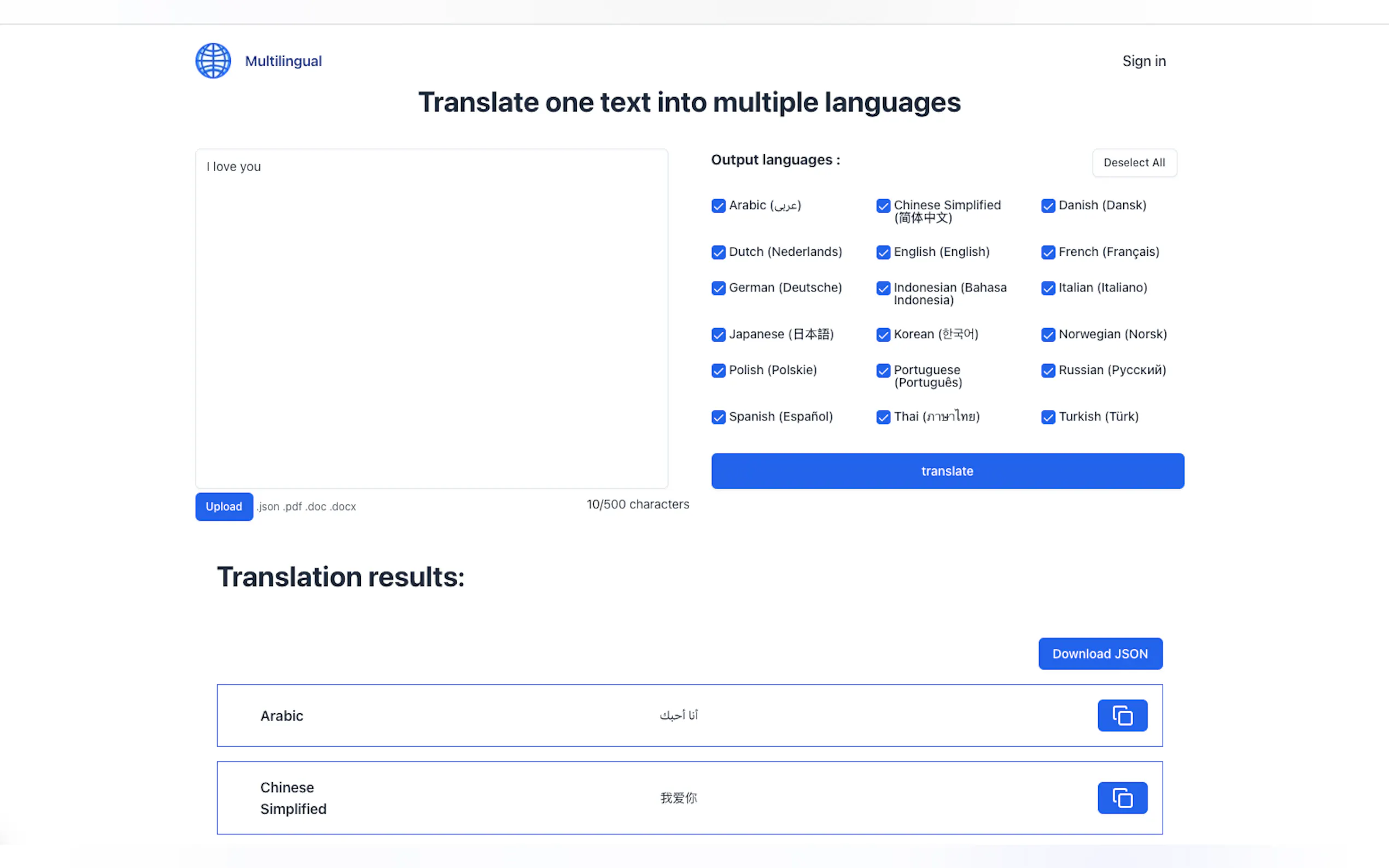1389x868 pixels.
Task: Copy the Arabic translation result
Action: pos(1122,715)
